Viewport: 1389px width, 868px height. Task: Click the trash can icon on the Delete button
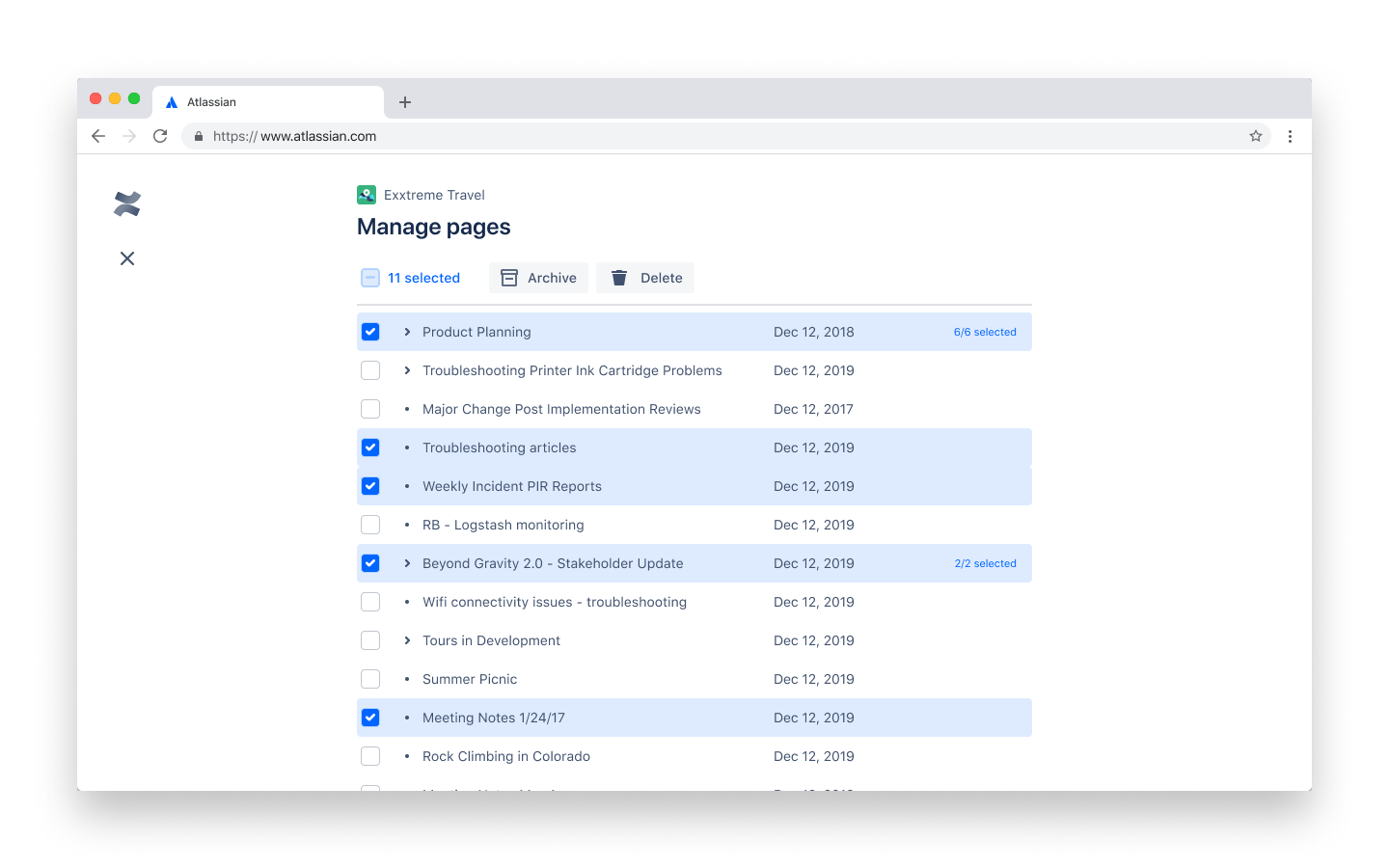[x=618, y=277]
